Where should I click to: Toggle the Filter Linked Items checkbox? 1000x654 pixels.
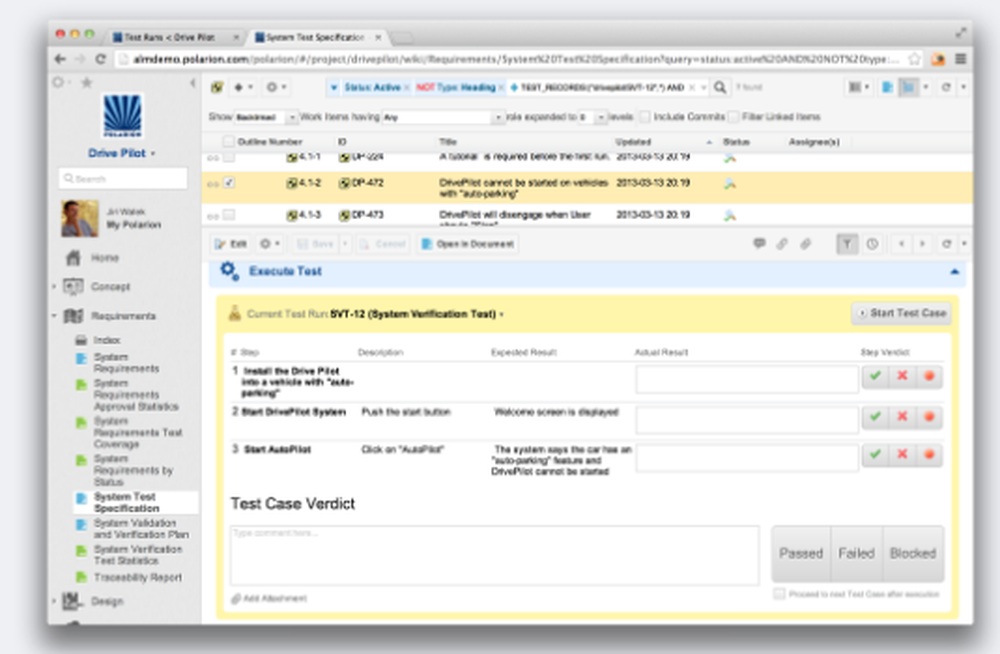point(733,117)
